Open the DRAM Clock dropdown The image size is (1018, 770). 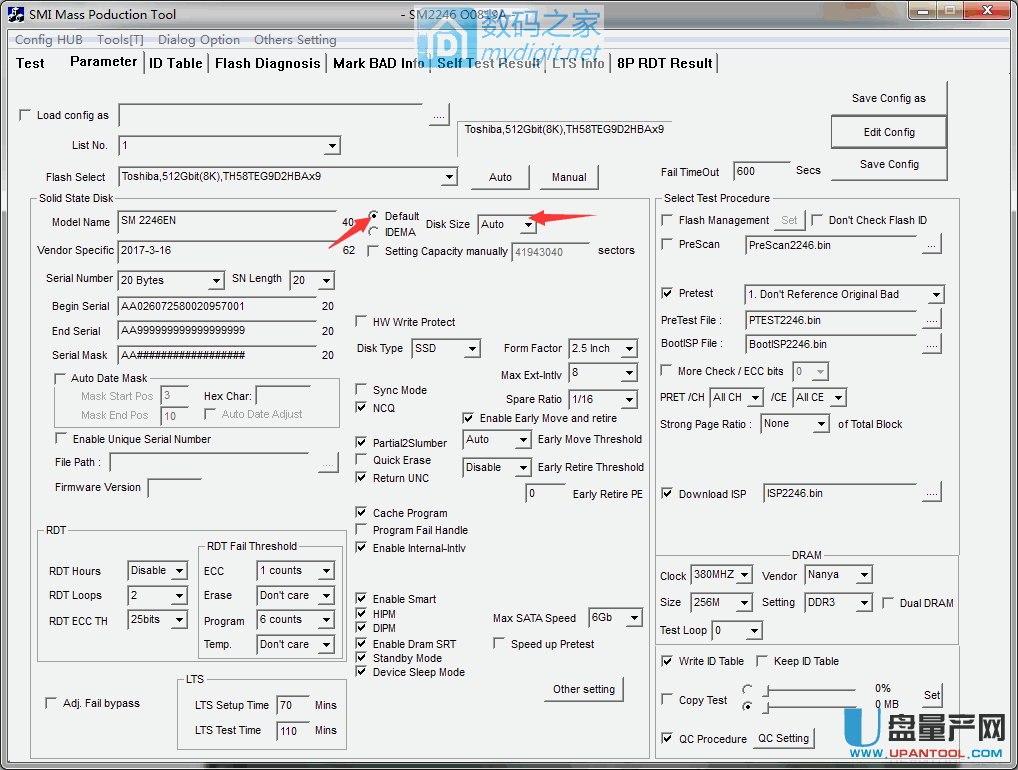coord(742,575)
